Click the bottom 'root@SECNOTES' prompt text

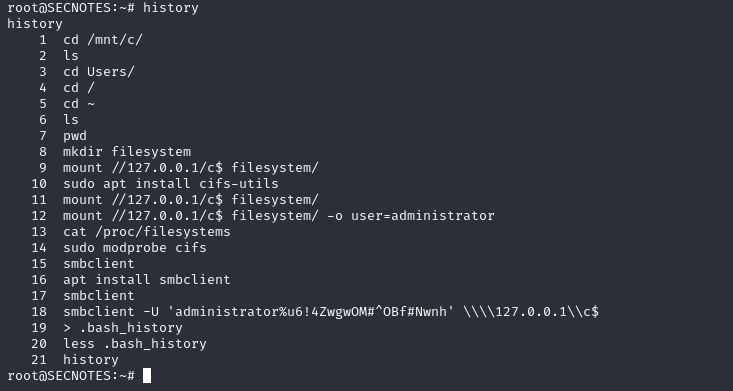pyautogui.click(x=59, y=376)
